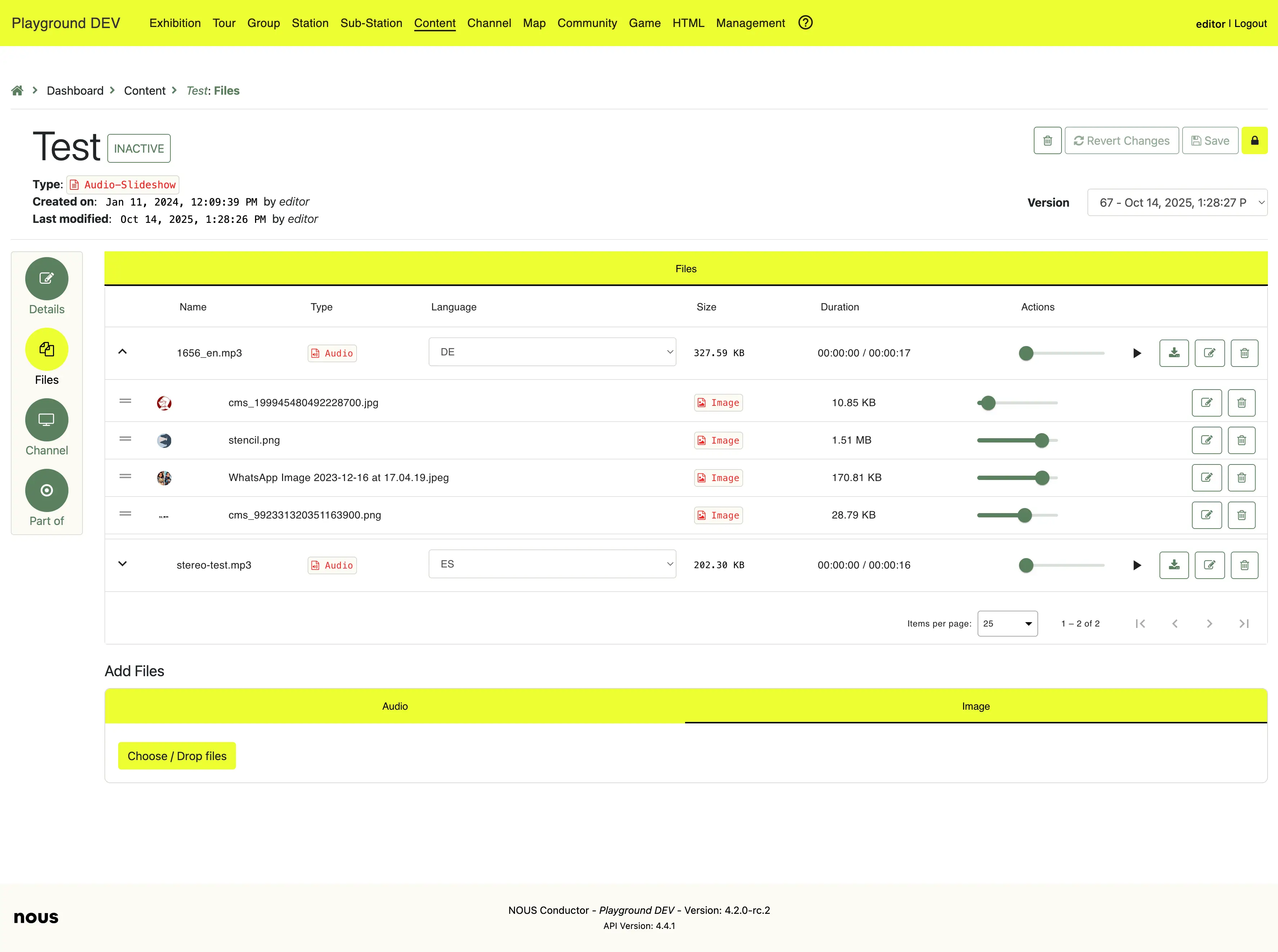Open the Part of sidebar section
The image size is (1278, 952).
pos(47,490)
